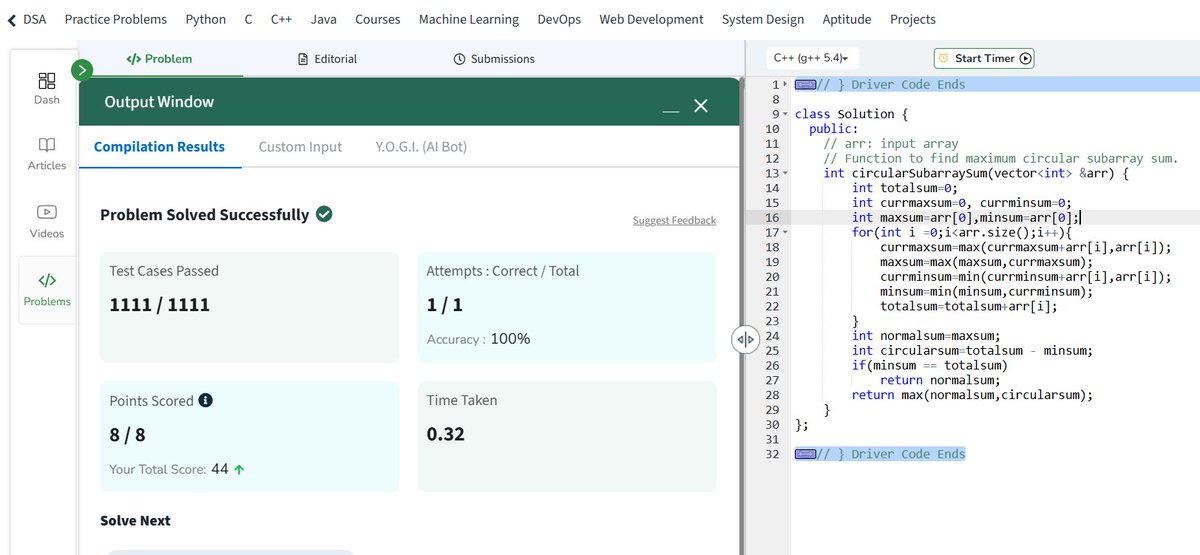Screen dimensions: 1200x555
Task: Place cursor on return max(normalsum,circularsum) line
Action: [972, 395]
